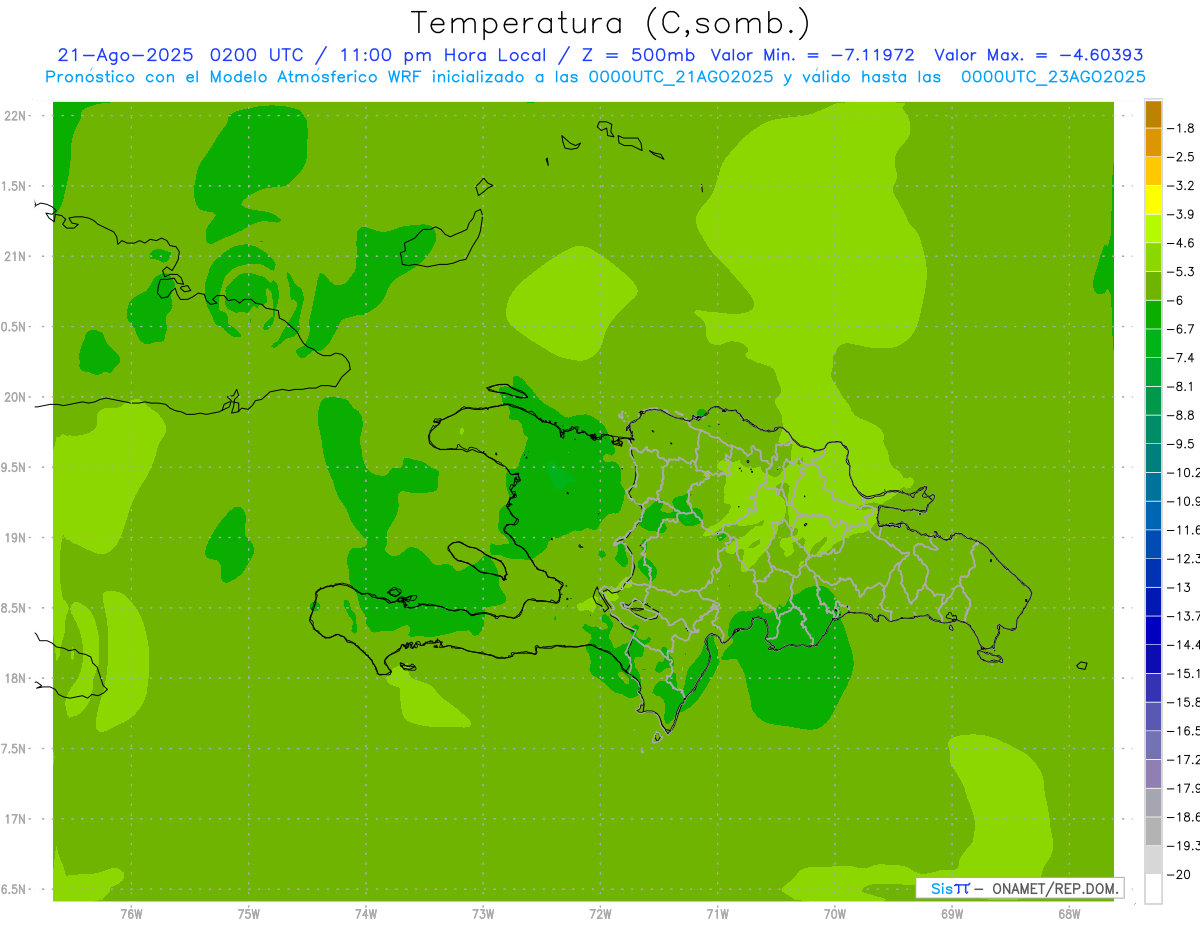Click "11:00 pm Hora Local" in the header
Screen dimensions: 1200x927
tap(441, 55)
